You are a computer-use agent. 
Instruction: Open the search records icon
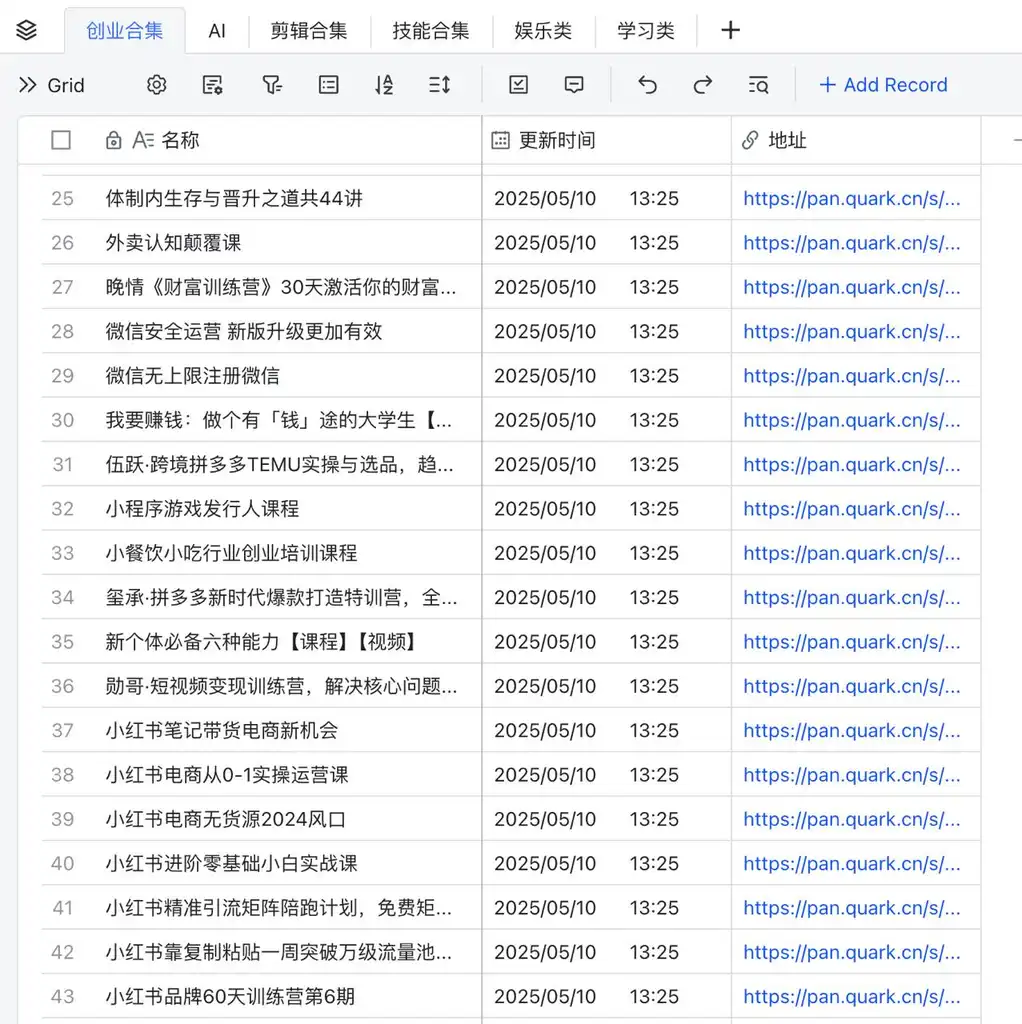click(758, 85)
